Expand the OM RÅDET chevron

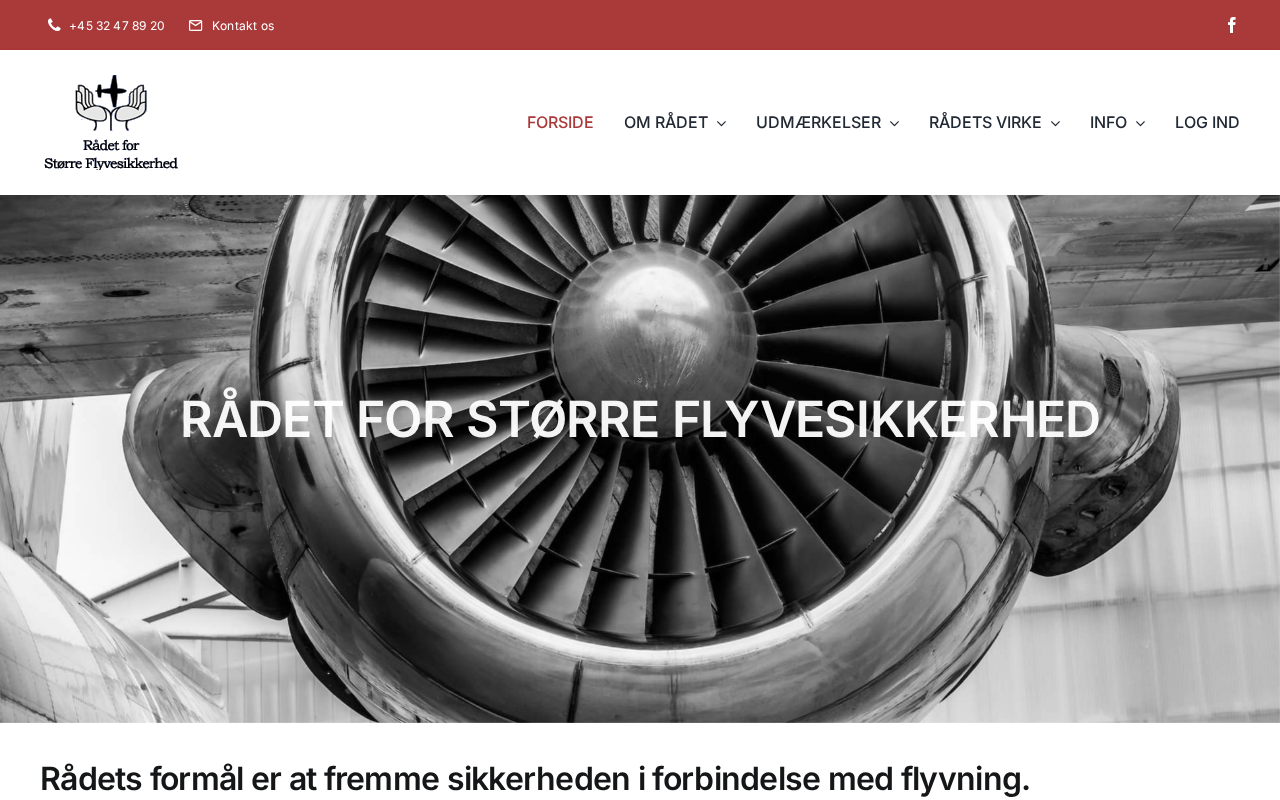pyautogui.click(x=721, y=123)
